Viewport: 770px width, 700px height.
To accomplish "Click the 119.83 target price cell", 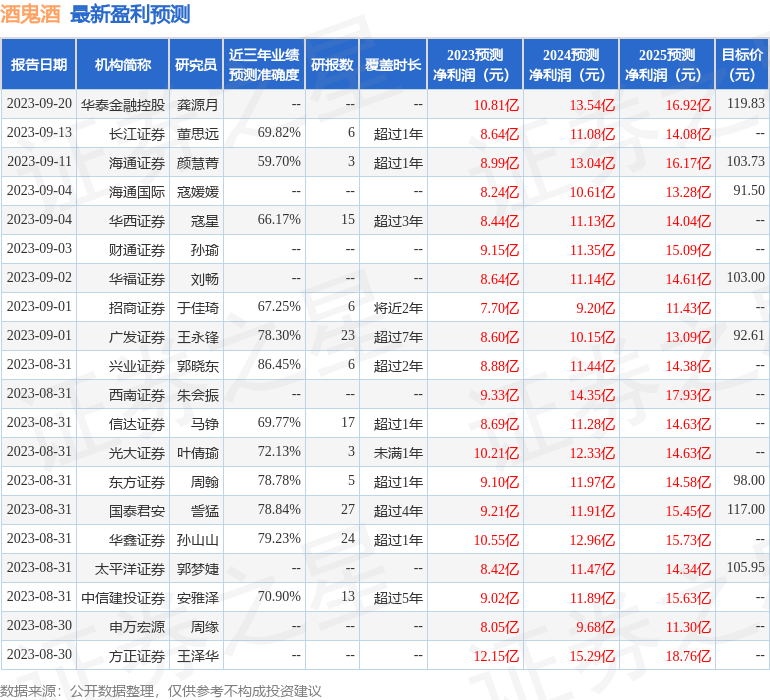I will pos(746,104).
